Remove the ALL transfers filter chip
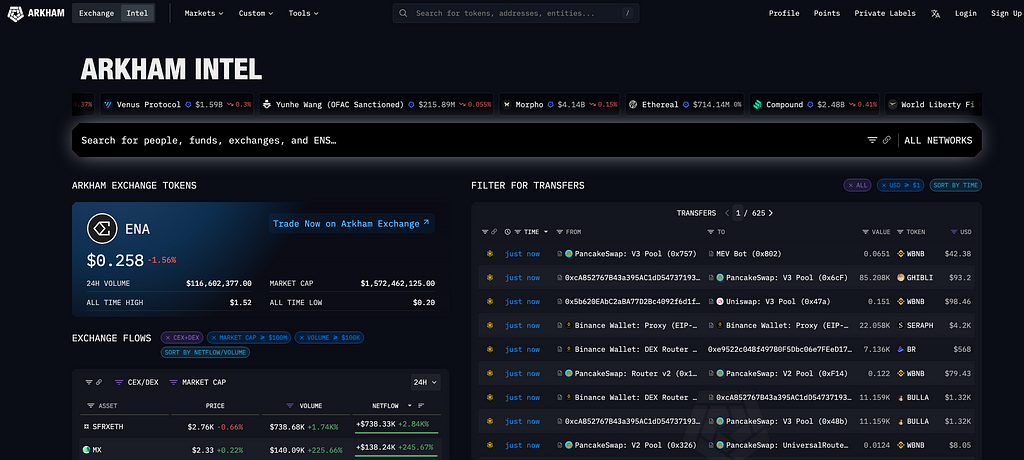This screenshot has height=460, width=1024. (x=857, y=186)
